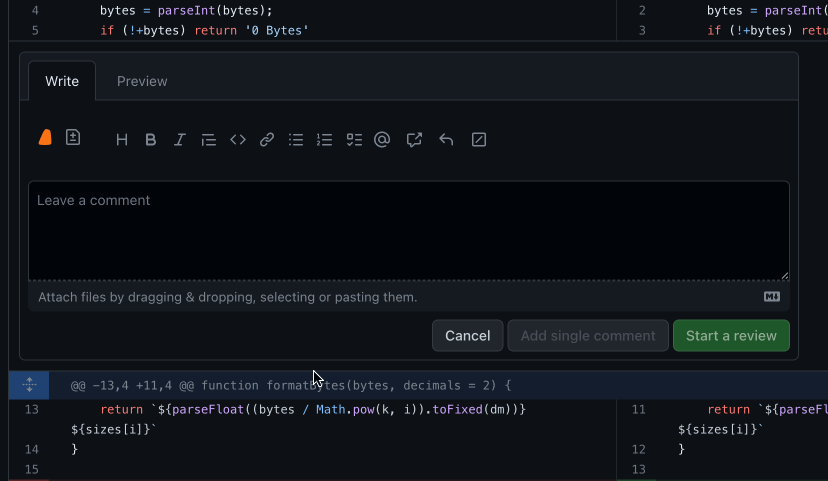Switch to the Preview tab

click(x=142, y=81)
